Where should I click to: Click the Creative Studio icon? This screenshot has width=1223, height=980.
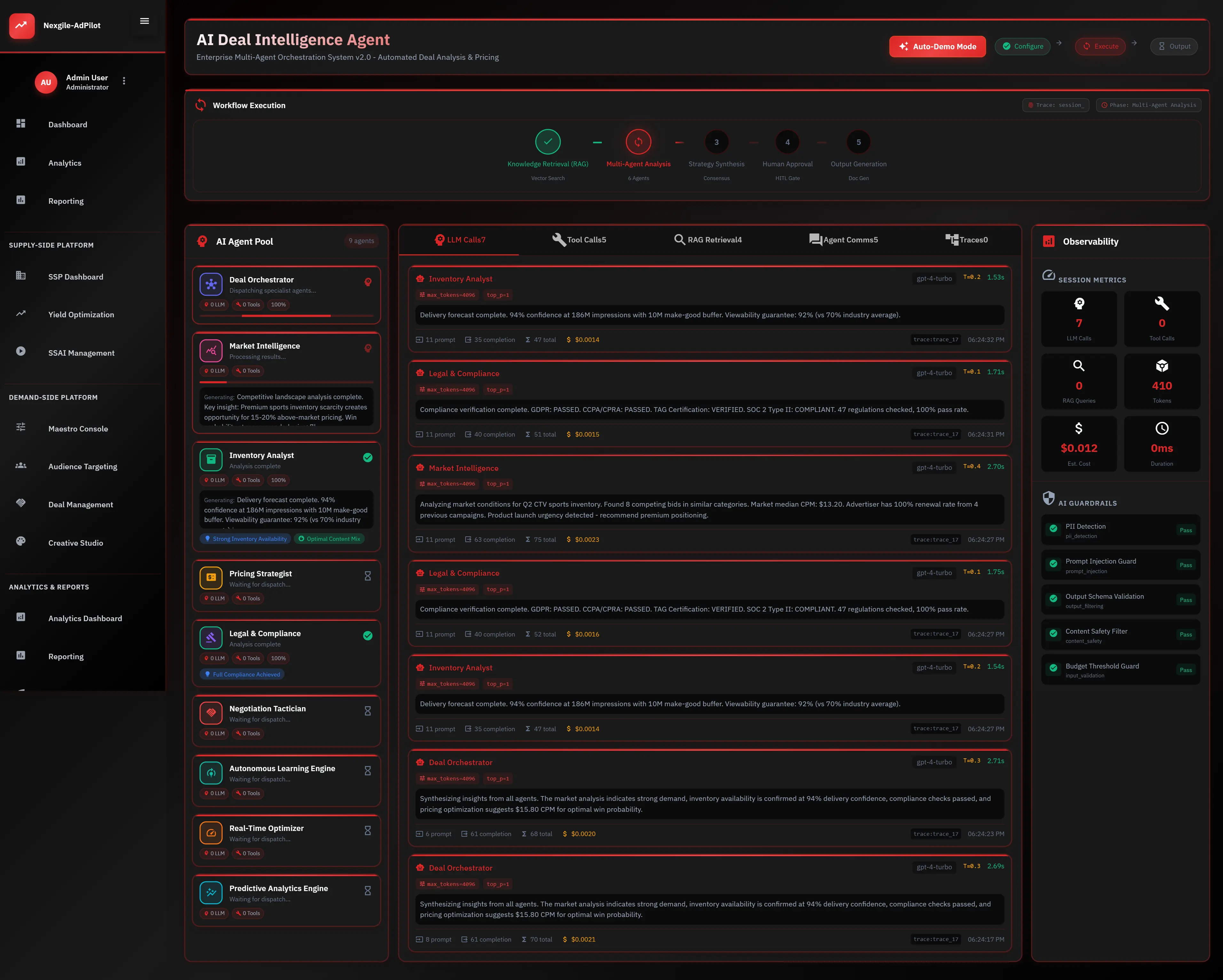pyautogui.click(x=21, y=542)
